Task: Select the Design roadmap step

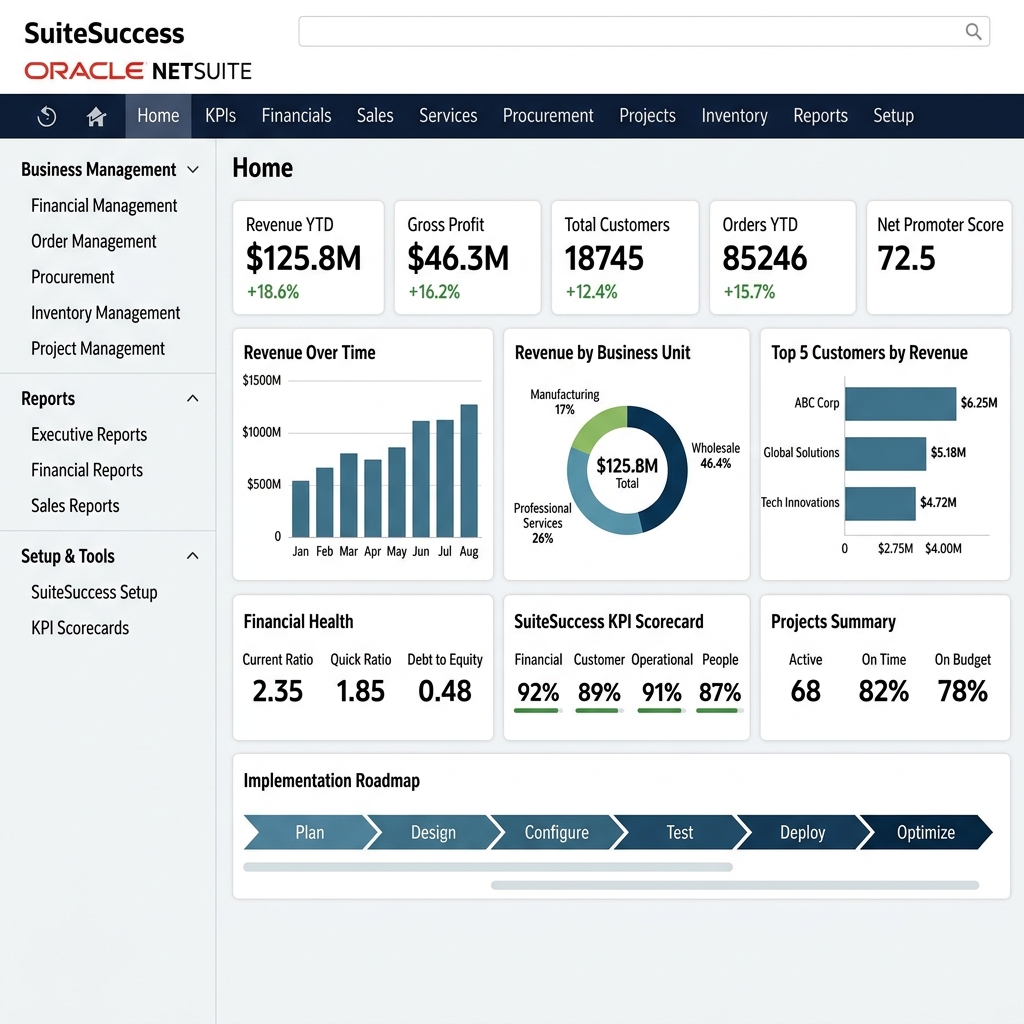Action: click(x=434, y=832)
